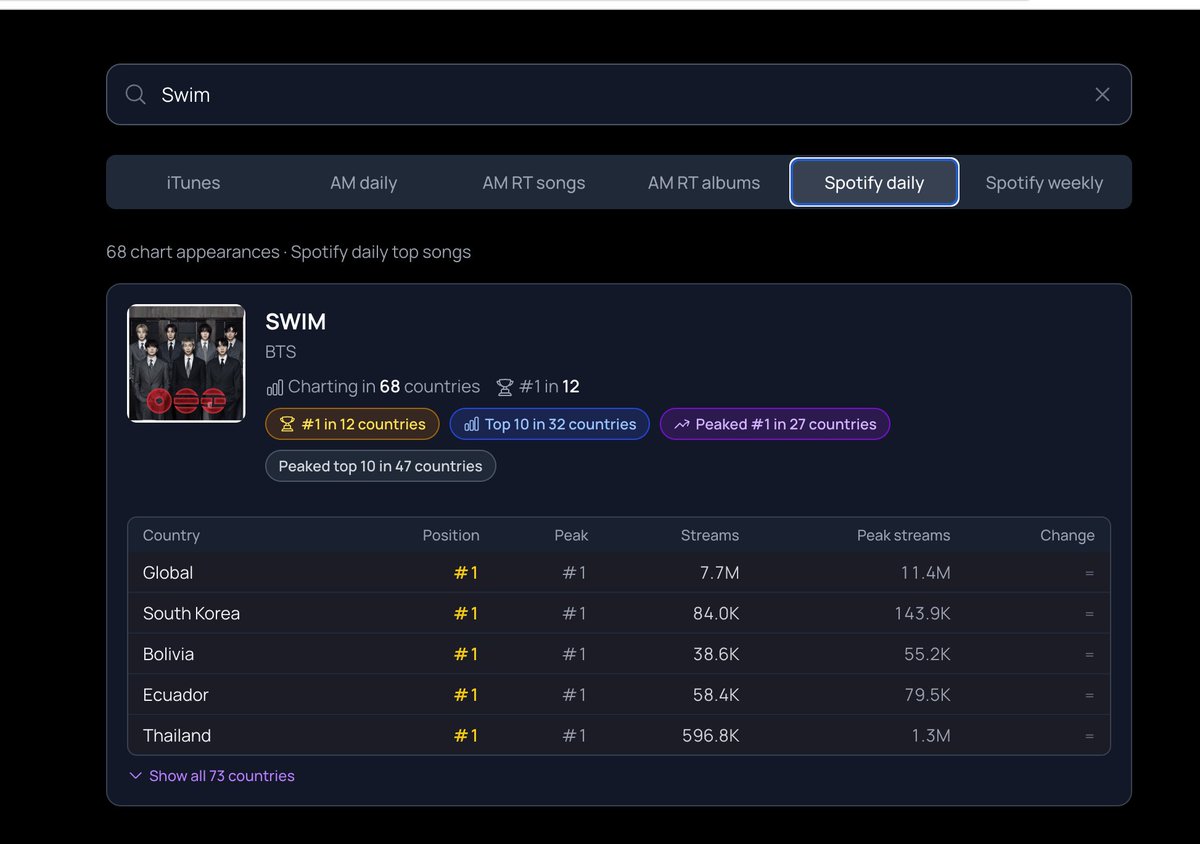The width and height of the screenshot is (1200, 844).
Task: Select the Global row name
Action: (168, 573)
